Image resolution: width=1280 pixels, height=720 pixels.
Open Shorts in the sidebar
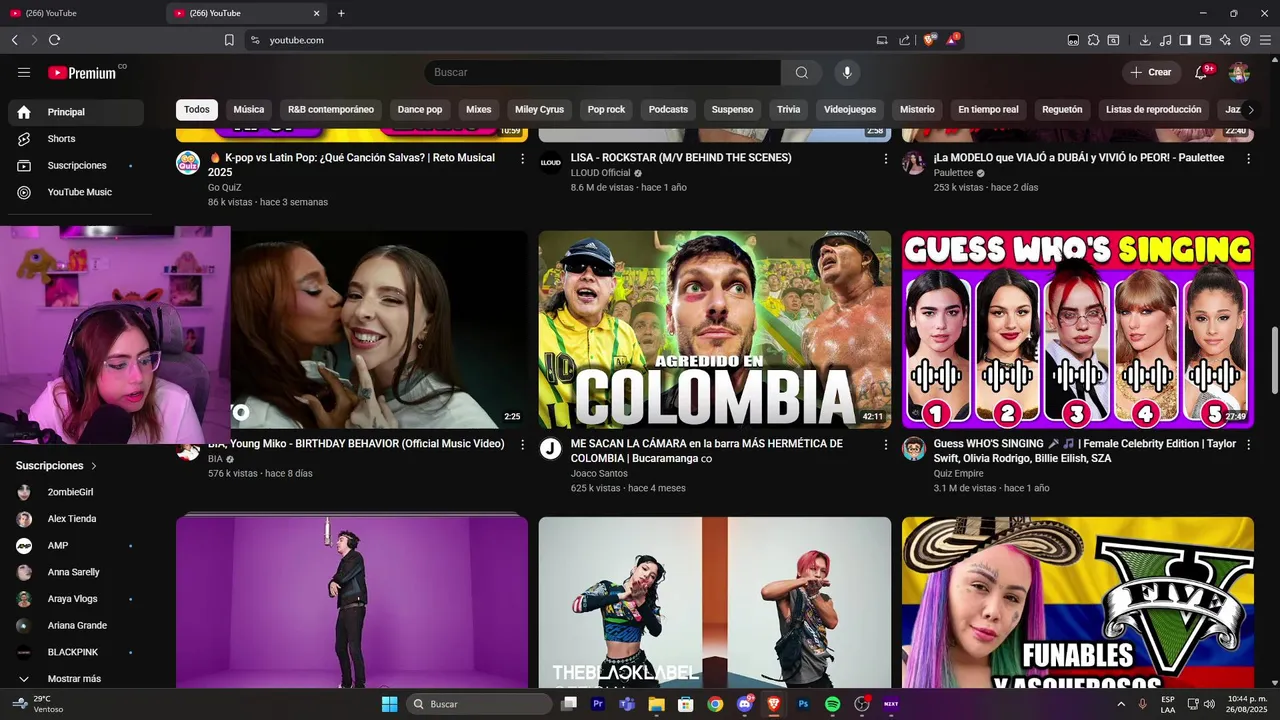pos(76,139)
